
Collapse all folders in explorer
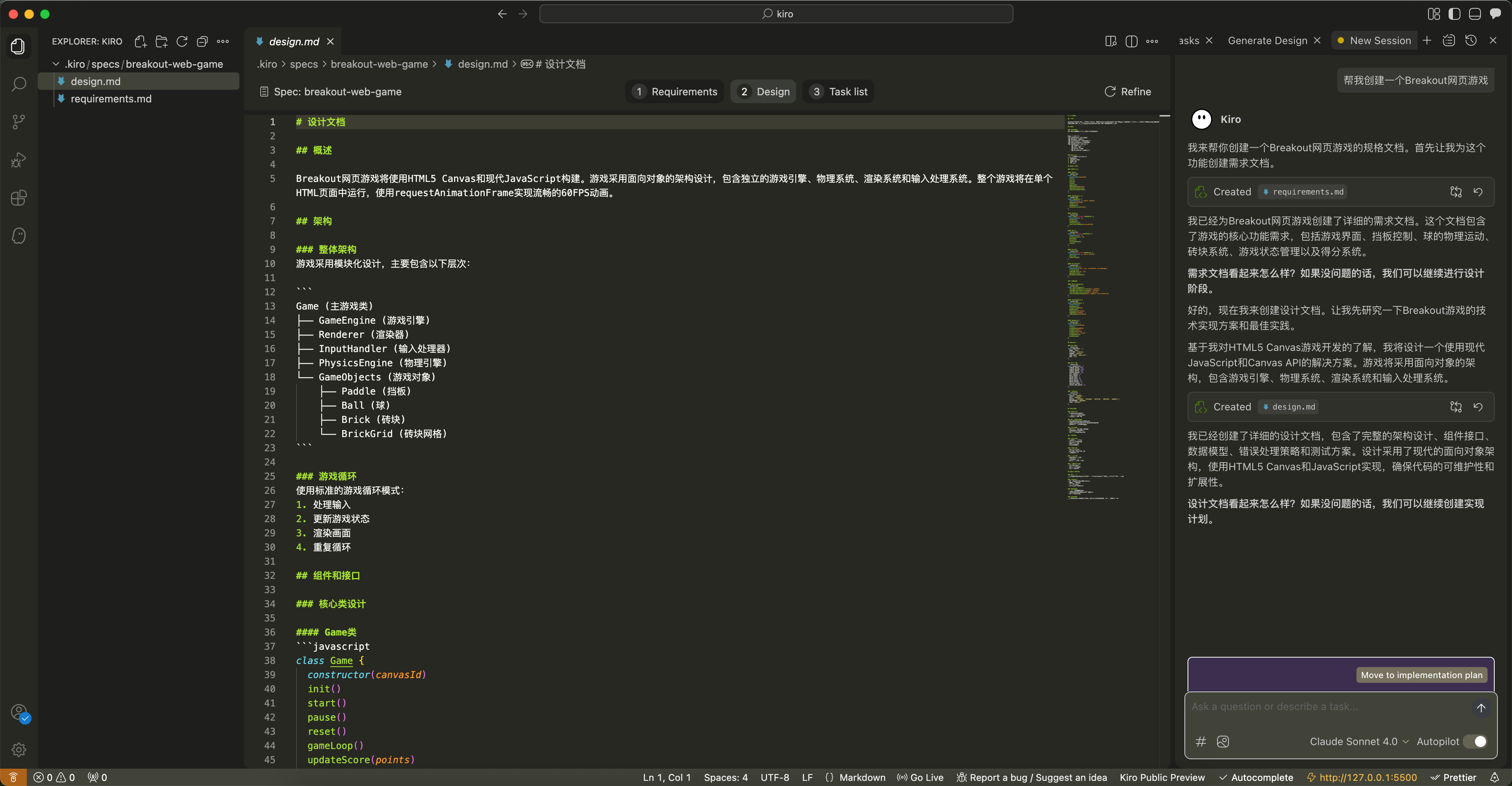[202, 41]
